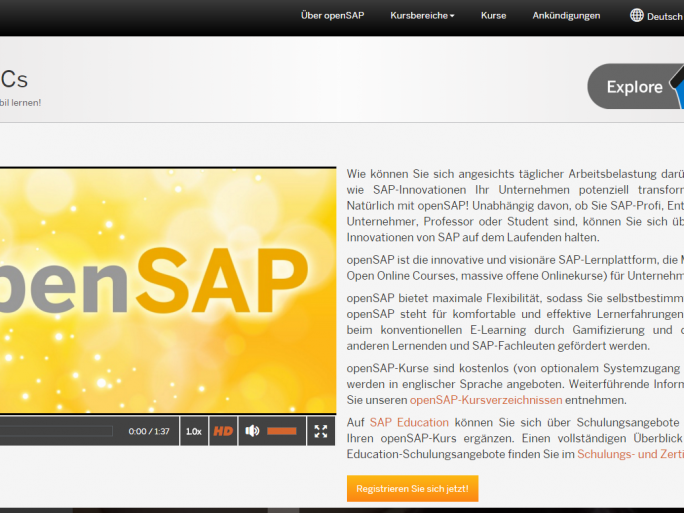Click Registrieren Sie sich jetzt! button

412,489
